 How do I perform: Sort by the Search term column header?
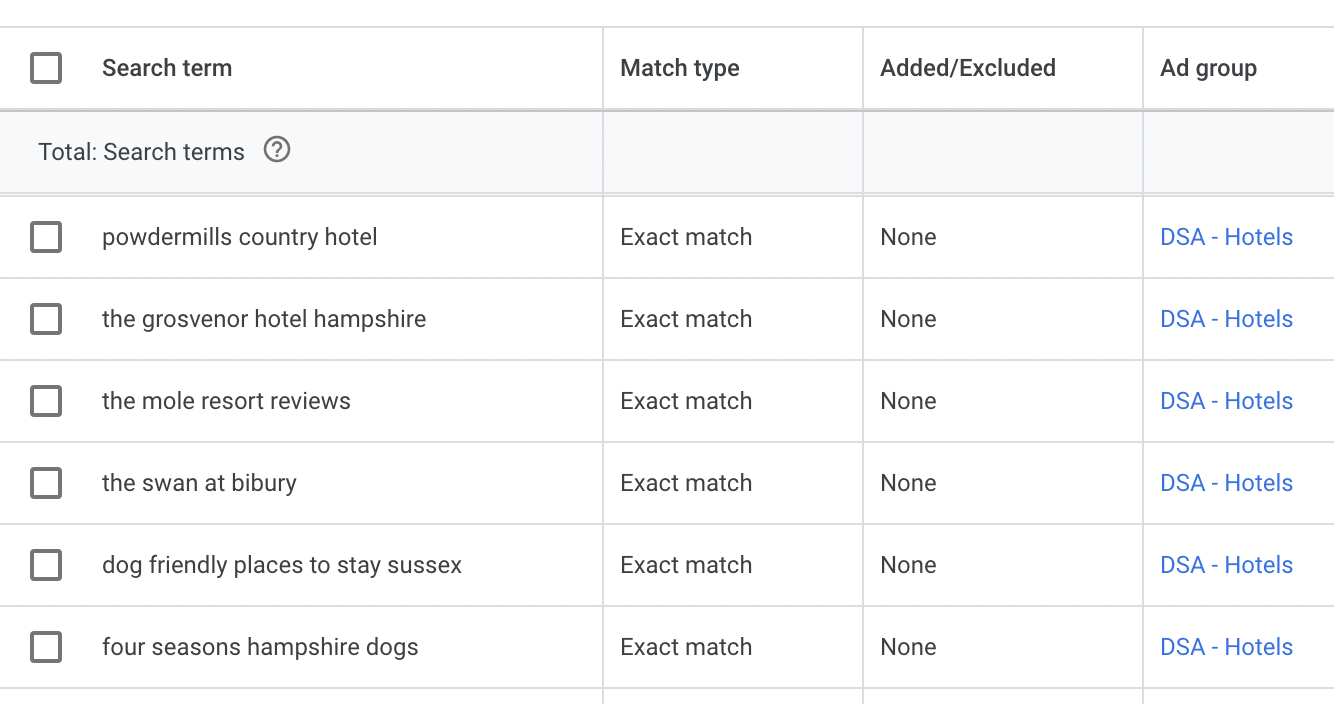point(167,68)
